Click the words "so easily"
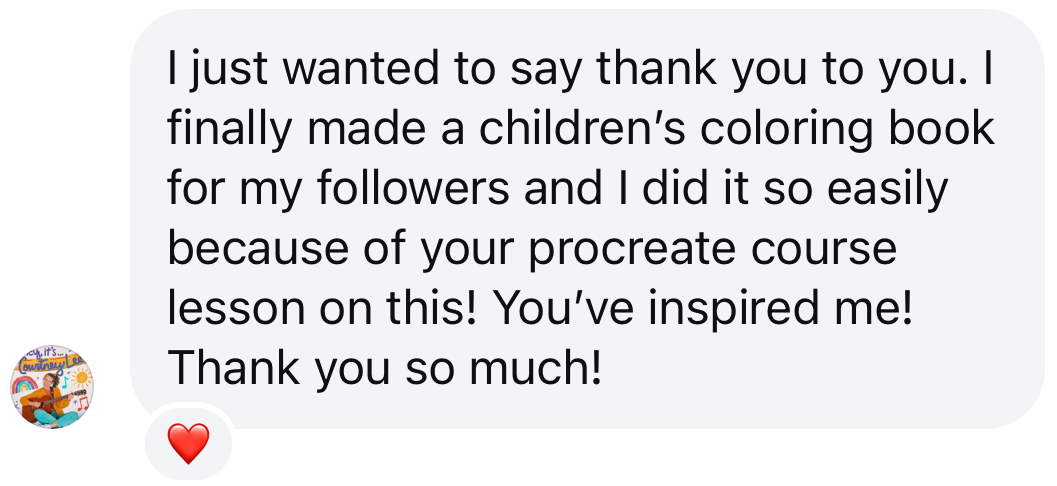 (x=855, y=190)
